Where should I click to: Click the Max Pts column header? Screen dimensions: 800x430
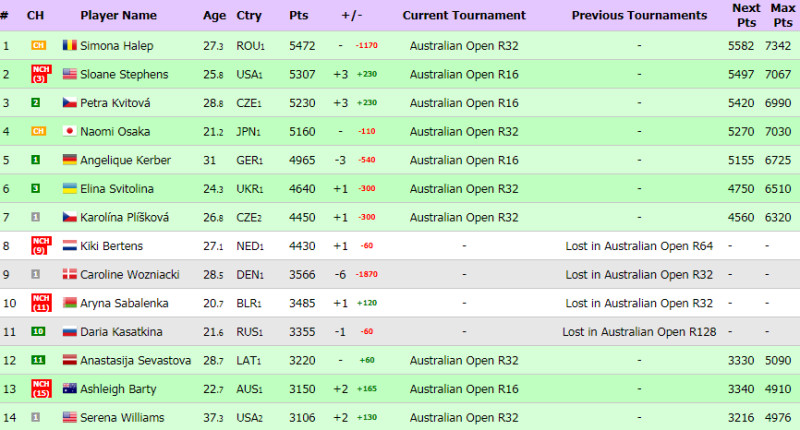783,15
